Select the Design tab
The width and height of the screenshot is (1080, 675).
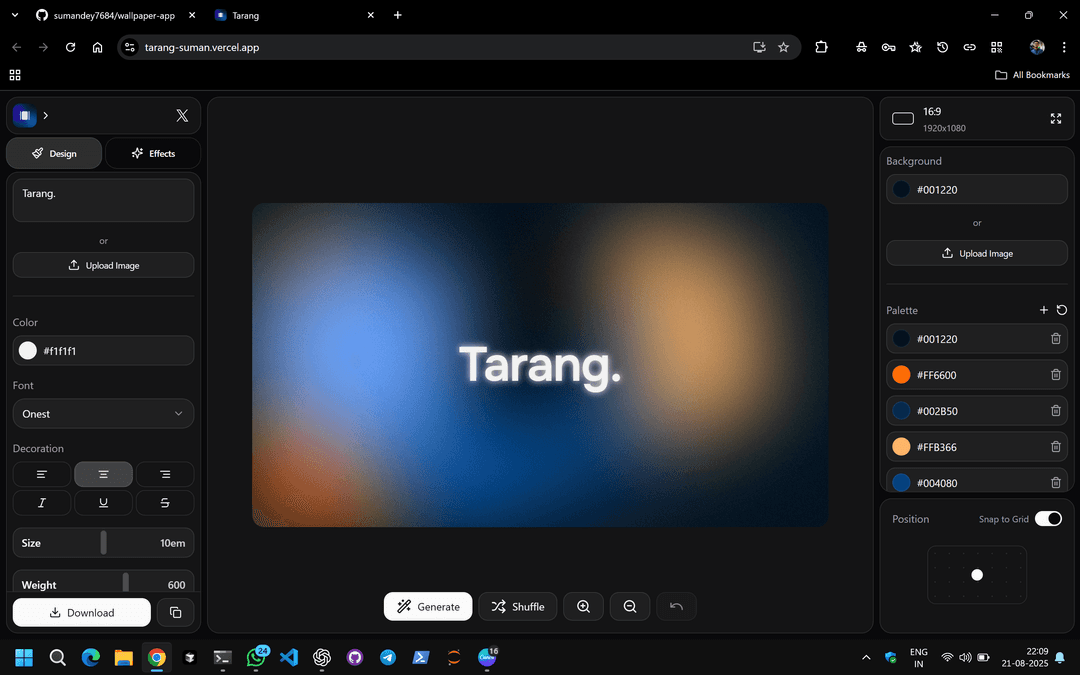(x=54, y=153)
